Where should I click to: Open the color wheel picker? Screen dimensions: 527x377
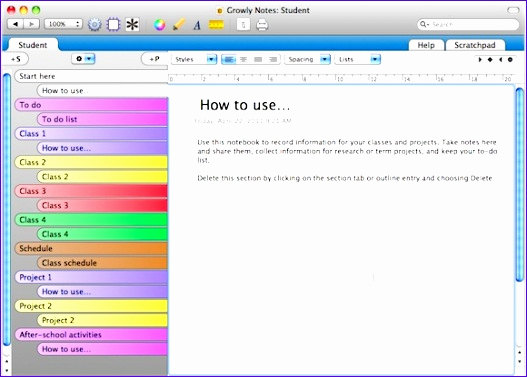click(x=160, y=25)
